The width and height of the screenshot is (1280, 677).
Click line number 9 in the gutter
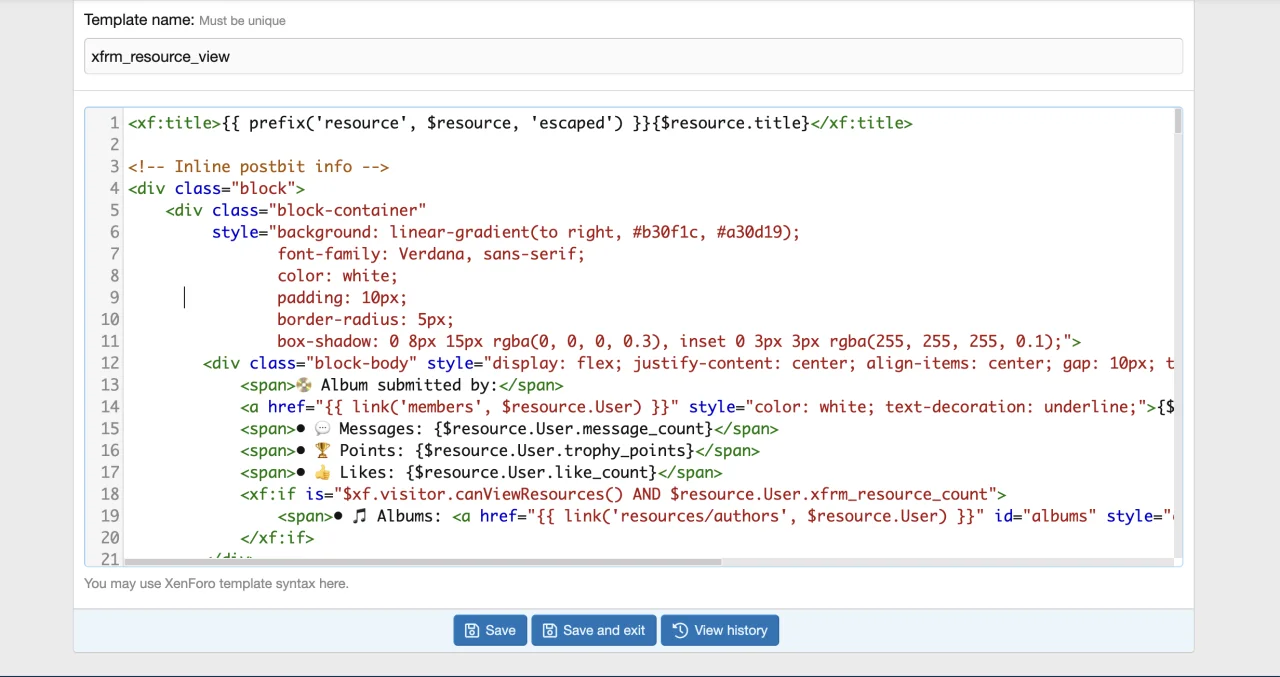114,298
